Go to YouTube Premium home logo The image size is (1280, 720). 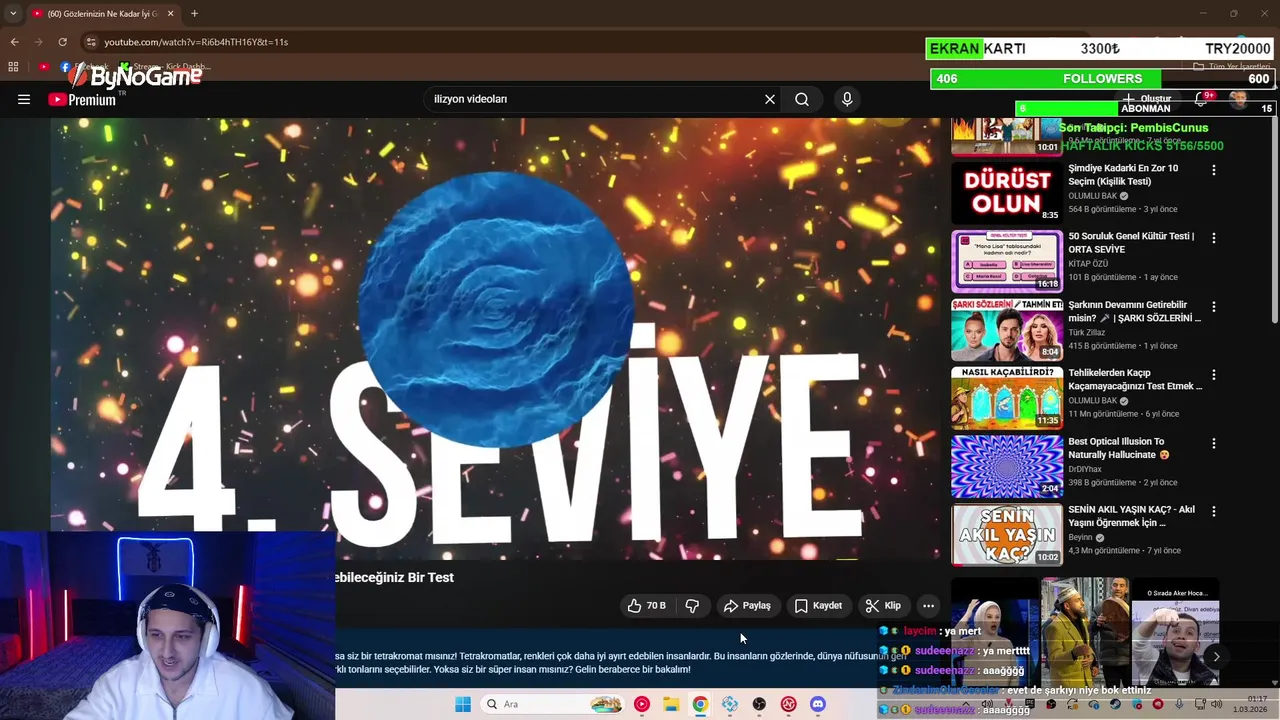tap(82, 99)
